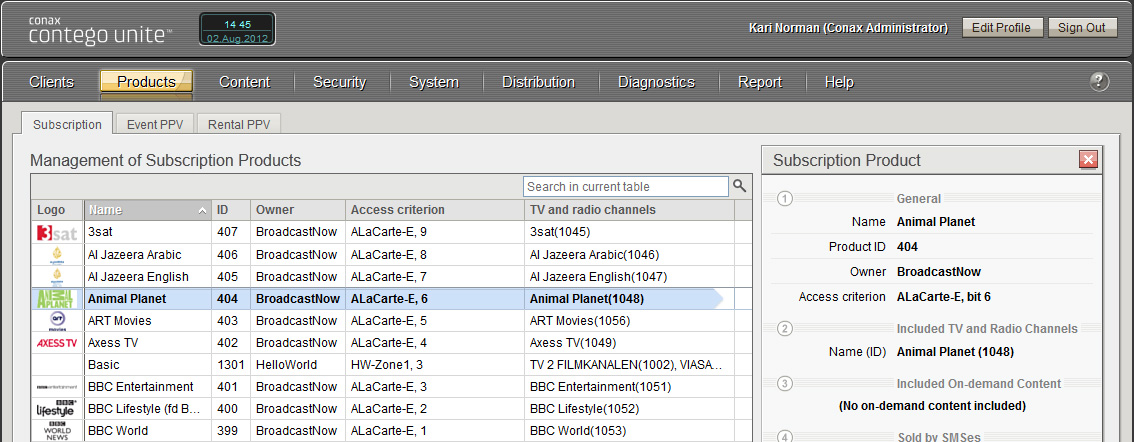Image resolution: width=1134 pixels, height=442 pixels.
Task: Open the Security menu
Action: coord(339,82)
